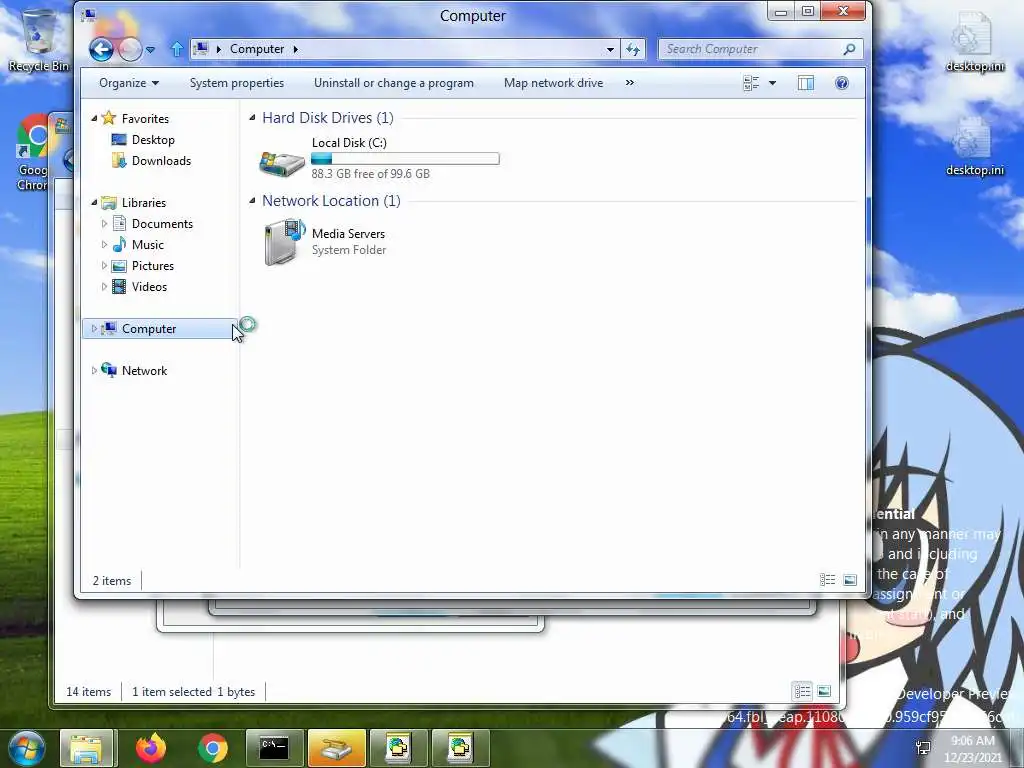The image size is (1024, 768).
Task: Collapse the Libraries group
Action: (x=94, y=202)
